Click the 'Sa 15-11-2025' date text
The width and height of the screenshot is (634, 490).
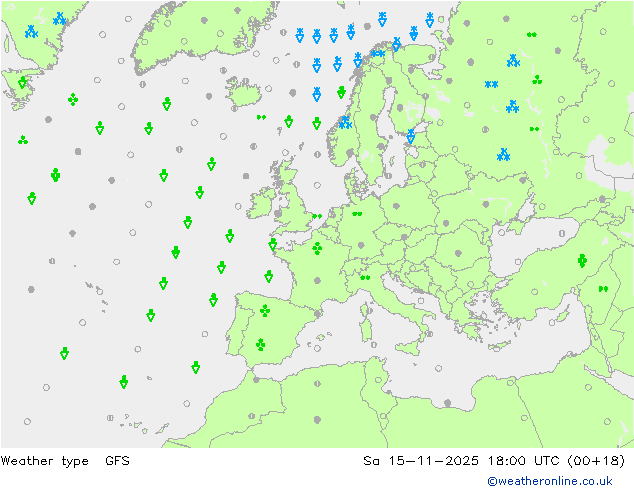421,460
